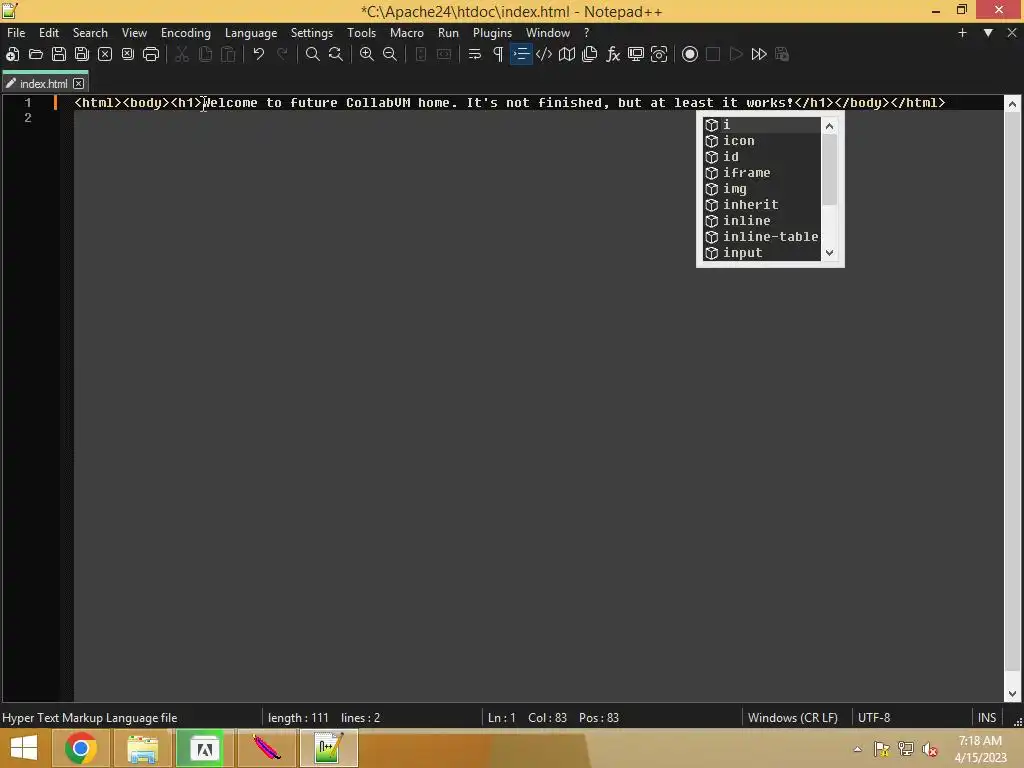Zoom in using the toolbar magnifier plus

click(x=367, y=54)
